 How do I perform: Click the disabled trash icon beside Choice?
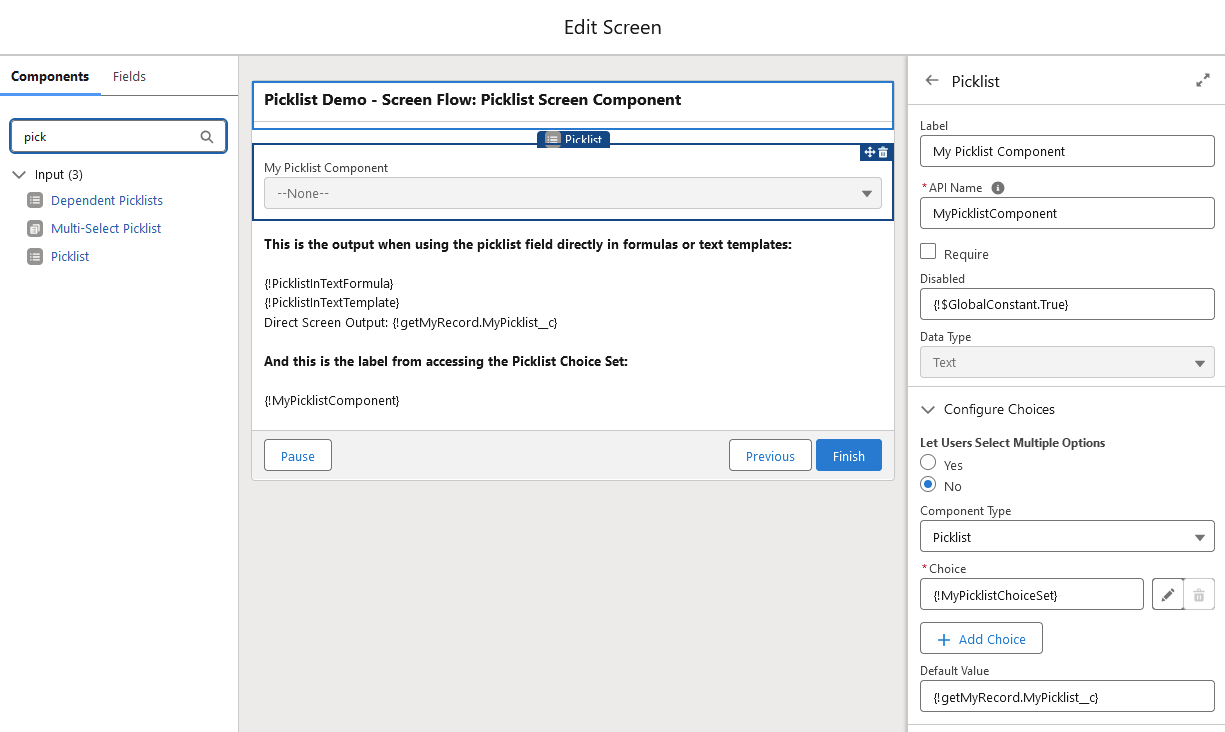(1199, 594)
